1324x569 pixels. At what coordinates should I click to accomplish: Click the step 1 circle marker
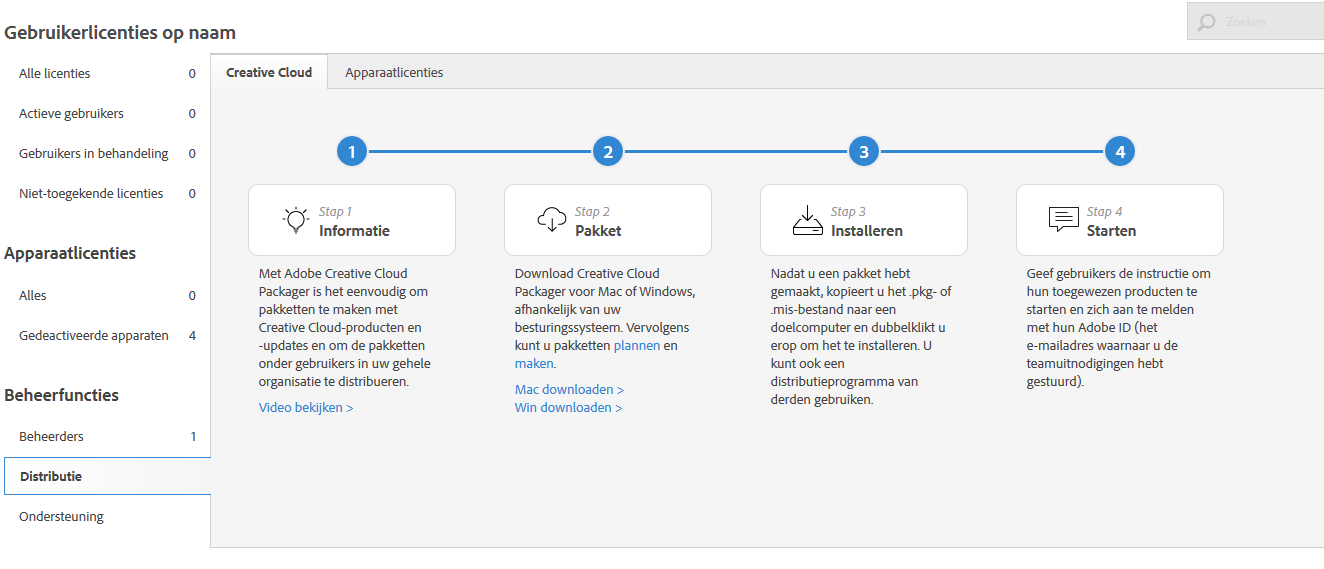pos(352,152)
